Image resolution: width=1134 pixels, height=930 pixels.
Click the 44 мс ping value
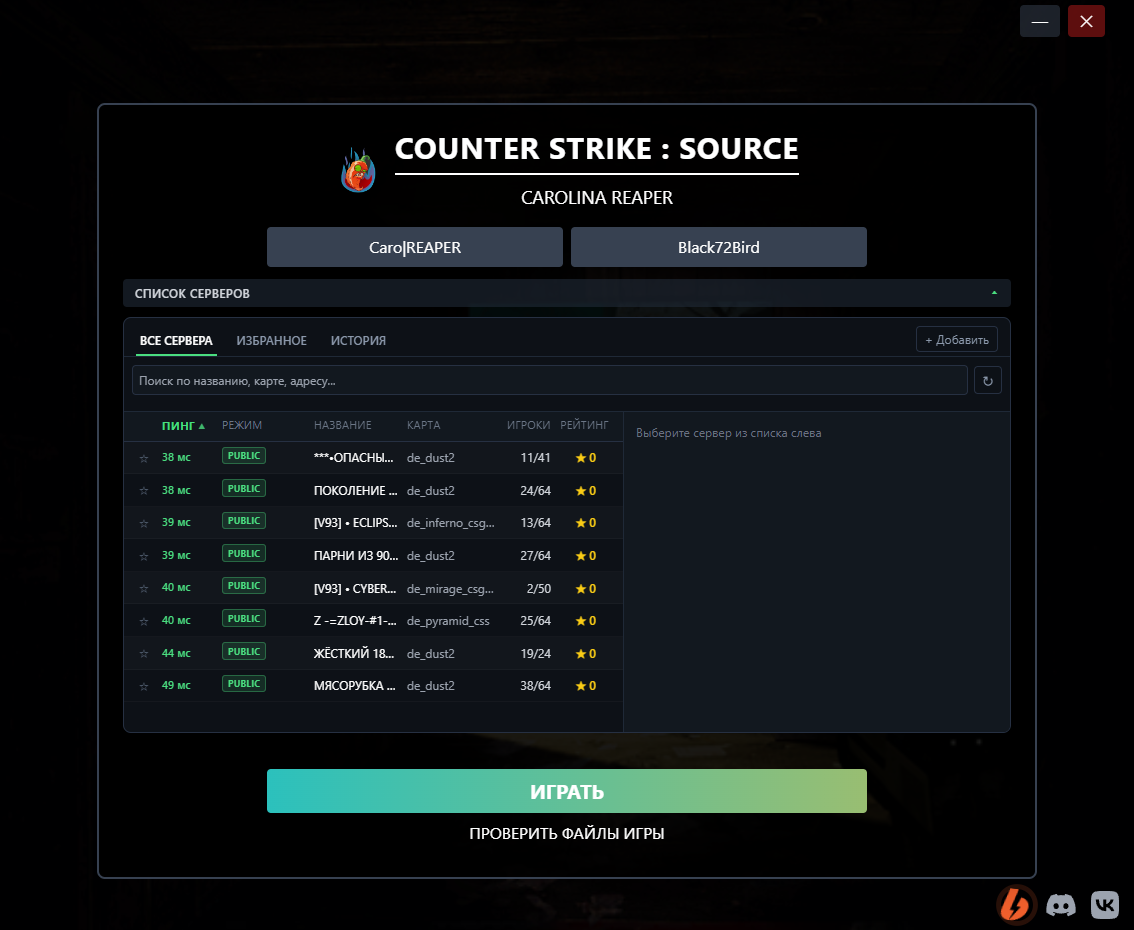[176, 653]
